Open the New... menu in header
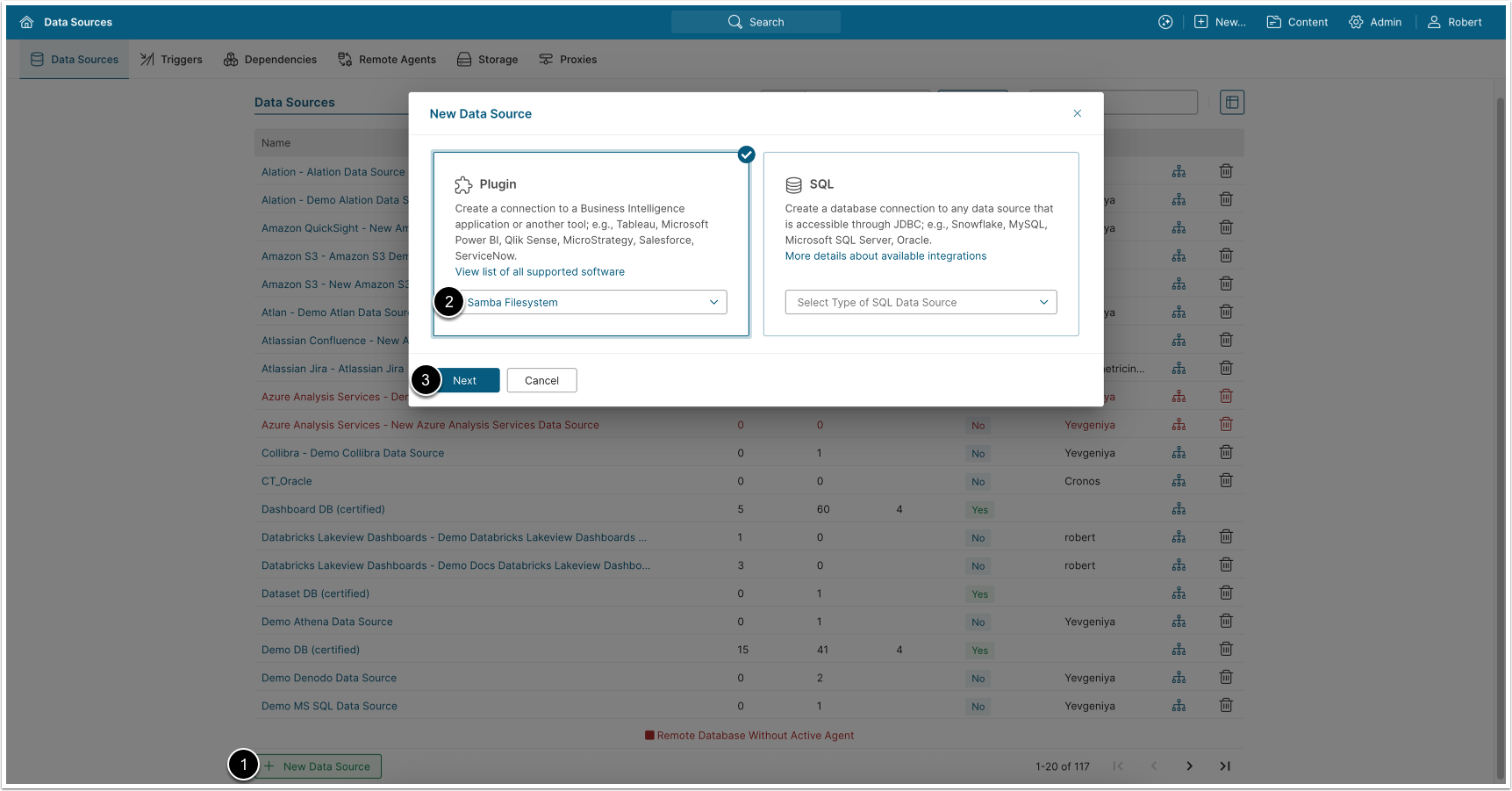The height and width of the screenshot is (791, 1512). (1220, 22)
